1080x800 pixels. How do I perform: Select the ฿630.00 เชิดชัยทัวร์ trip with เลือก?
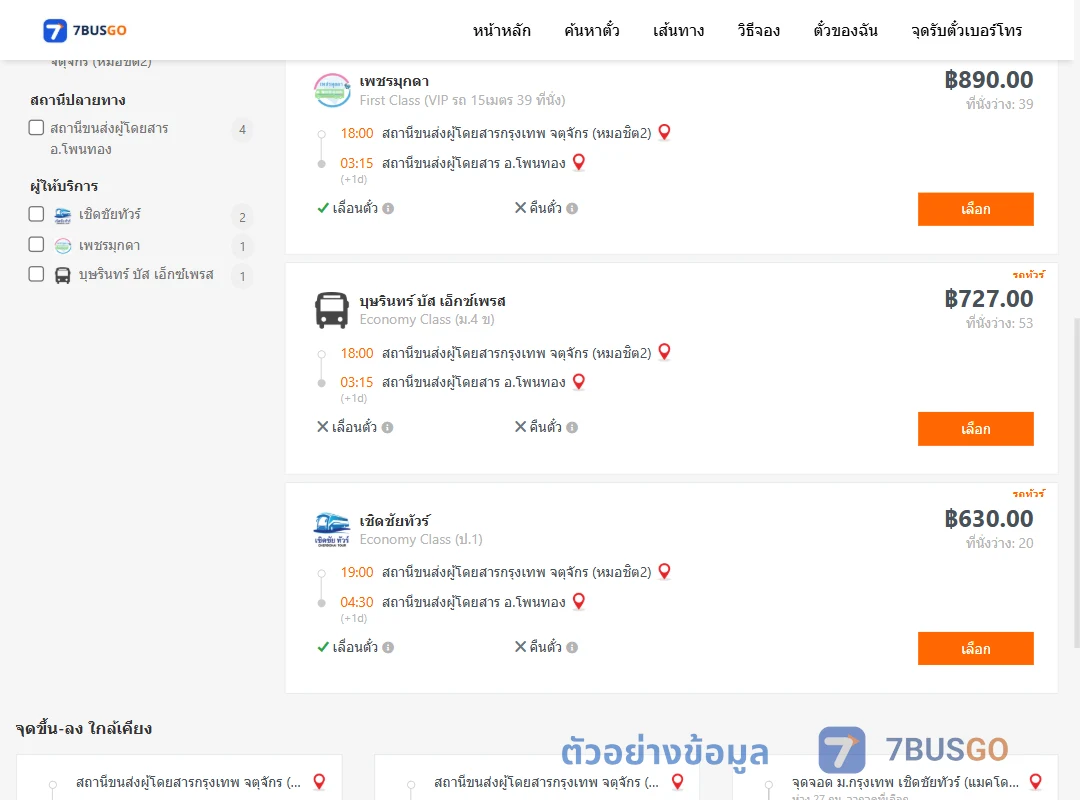tap(975, 648)
